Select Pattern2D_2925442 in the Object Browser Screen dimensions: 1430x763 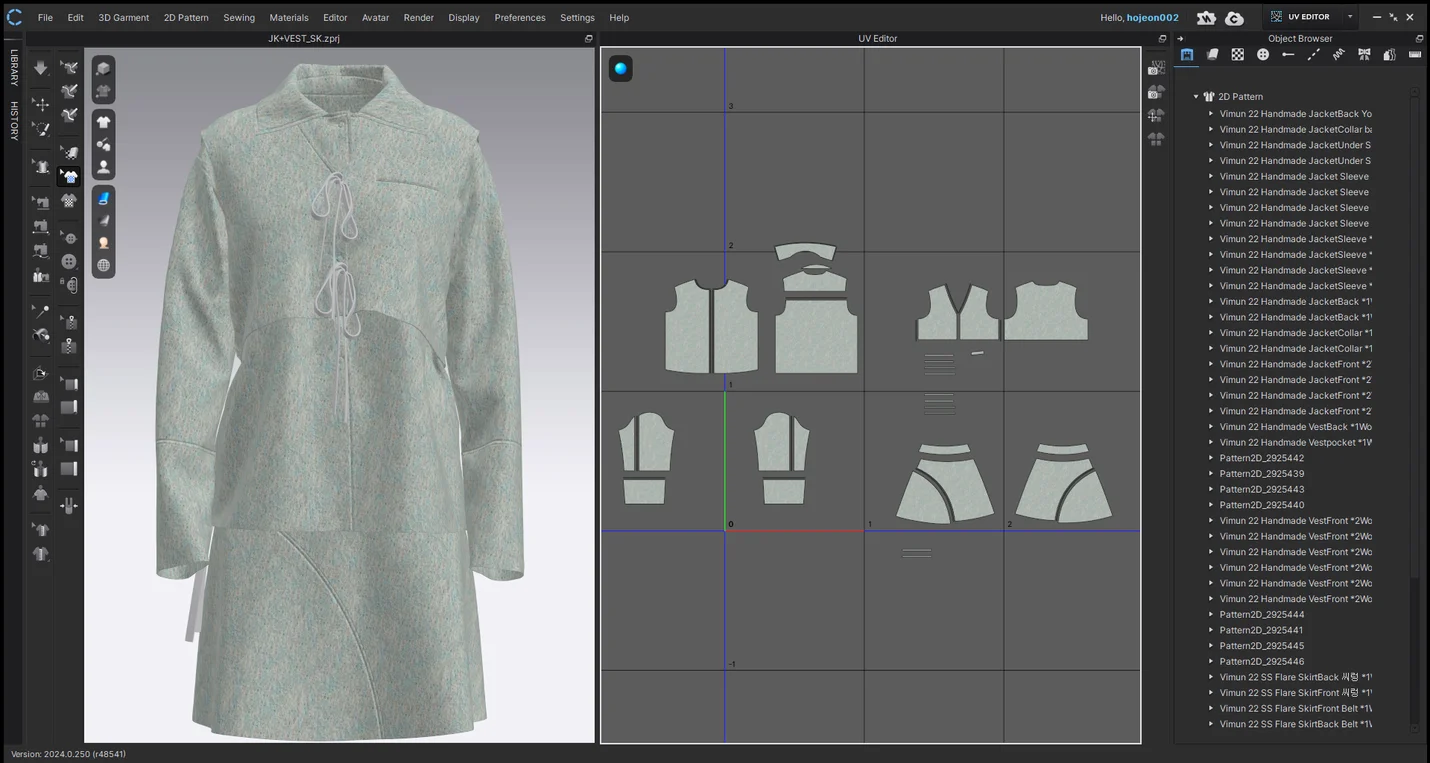click(1261, 458)
